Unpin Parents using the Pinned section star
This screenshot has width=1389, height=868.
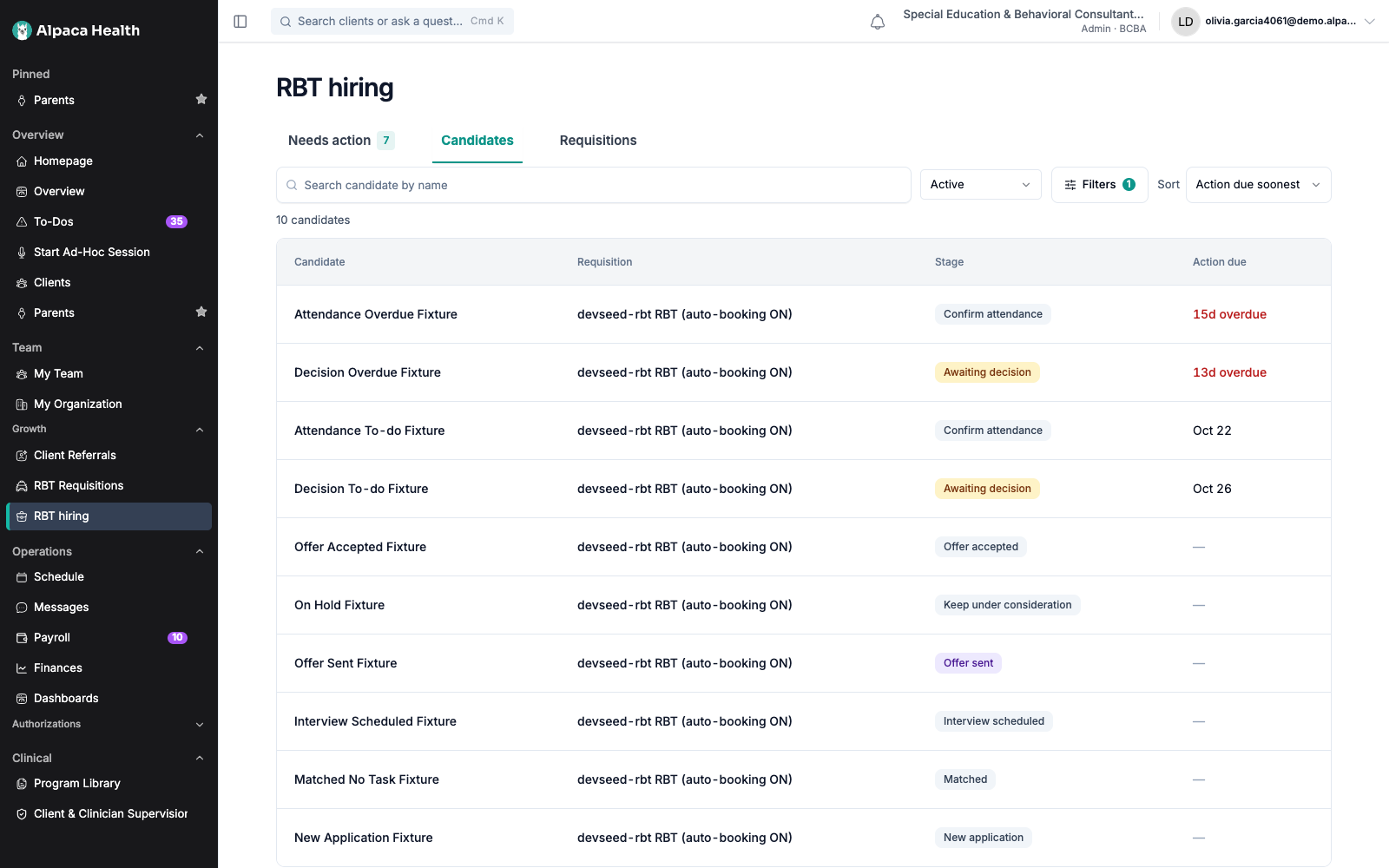pos(201,100)
